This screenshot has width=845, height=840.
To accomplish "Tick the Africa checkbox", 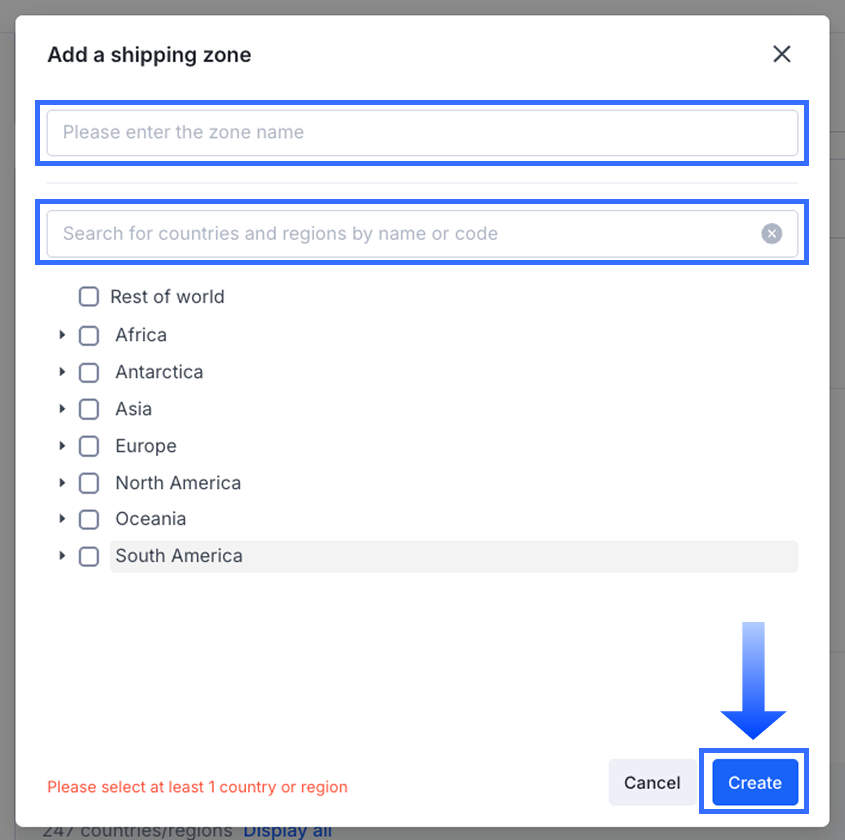I will [x=89, y=335].
